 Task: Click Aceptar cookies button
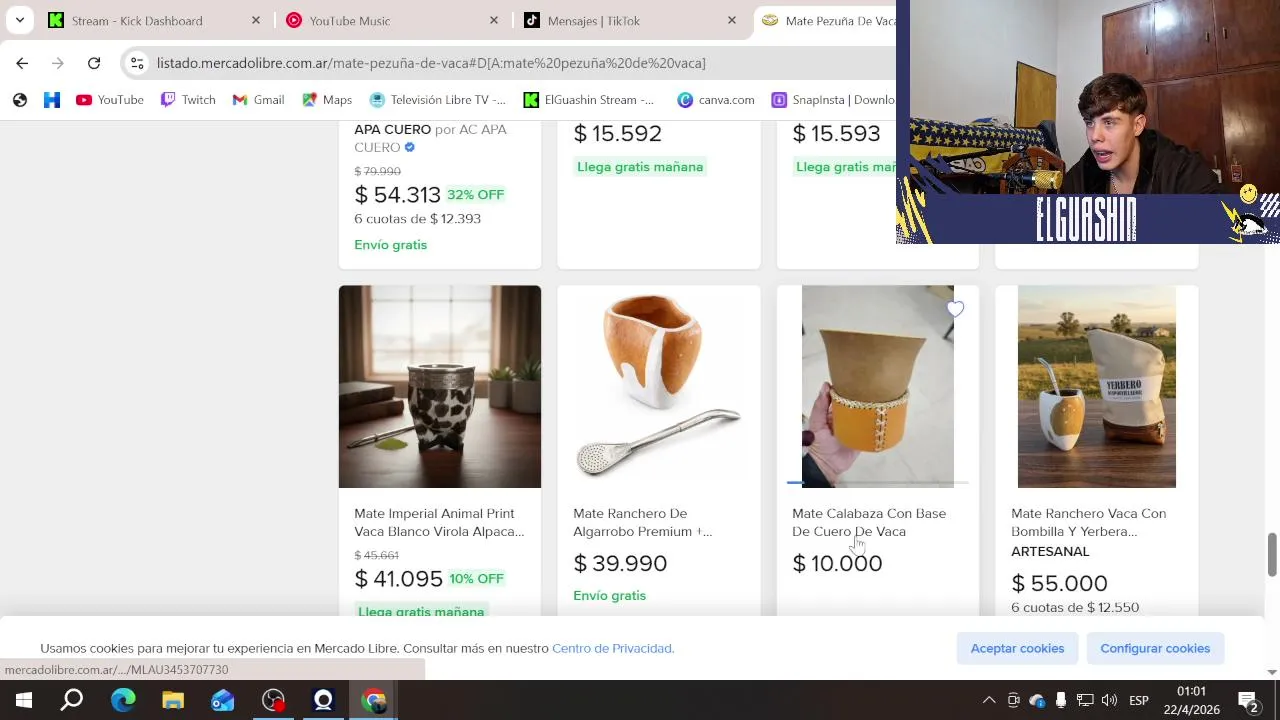[1017, 648]
